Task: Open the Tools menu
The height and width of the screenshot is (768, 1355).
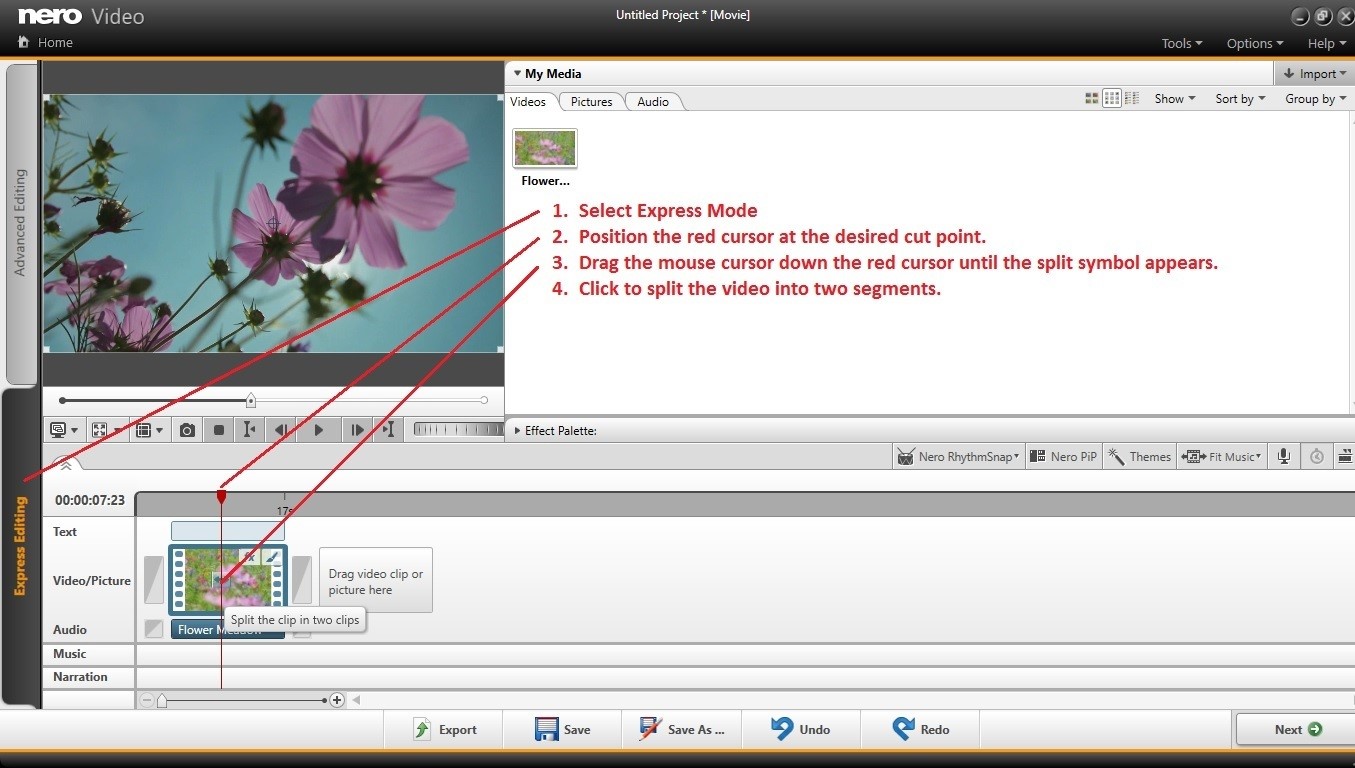Action: click(x=1181, y=43)
